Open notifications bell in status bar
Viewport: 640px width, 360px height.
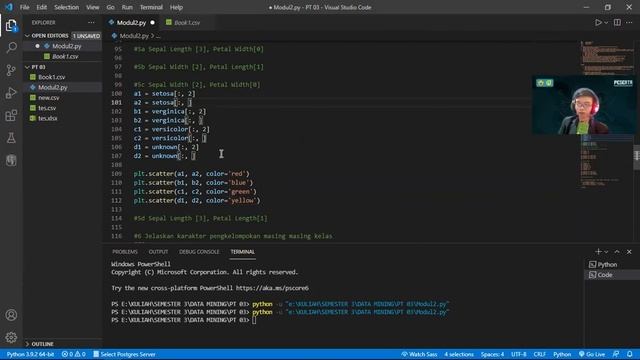point(630,354)
